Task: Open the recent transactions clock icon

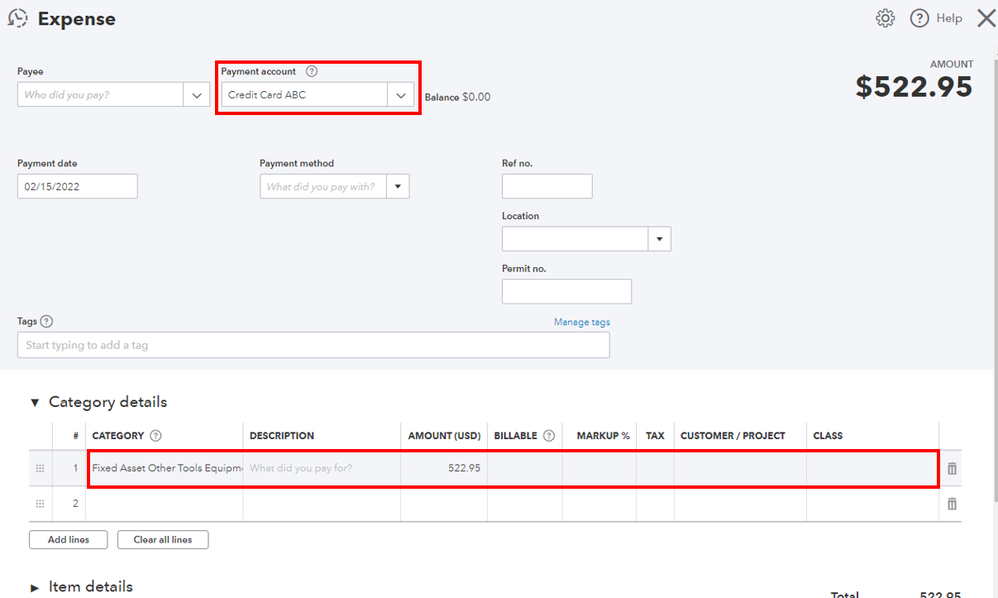Action: tap(18, 18)
